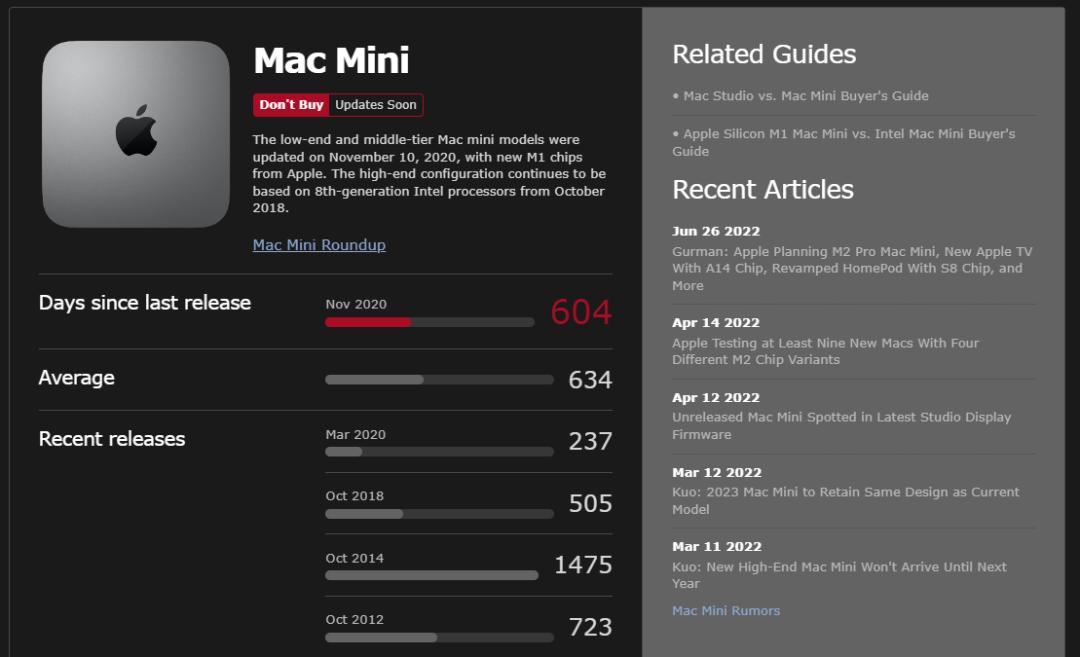Select the Updates Soon label

point(375,104)
